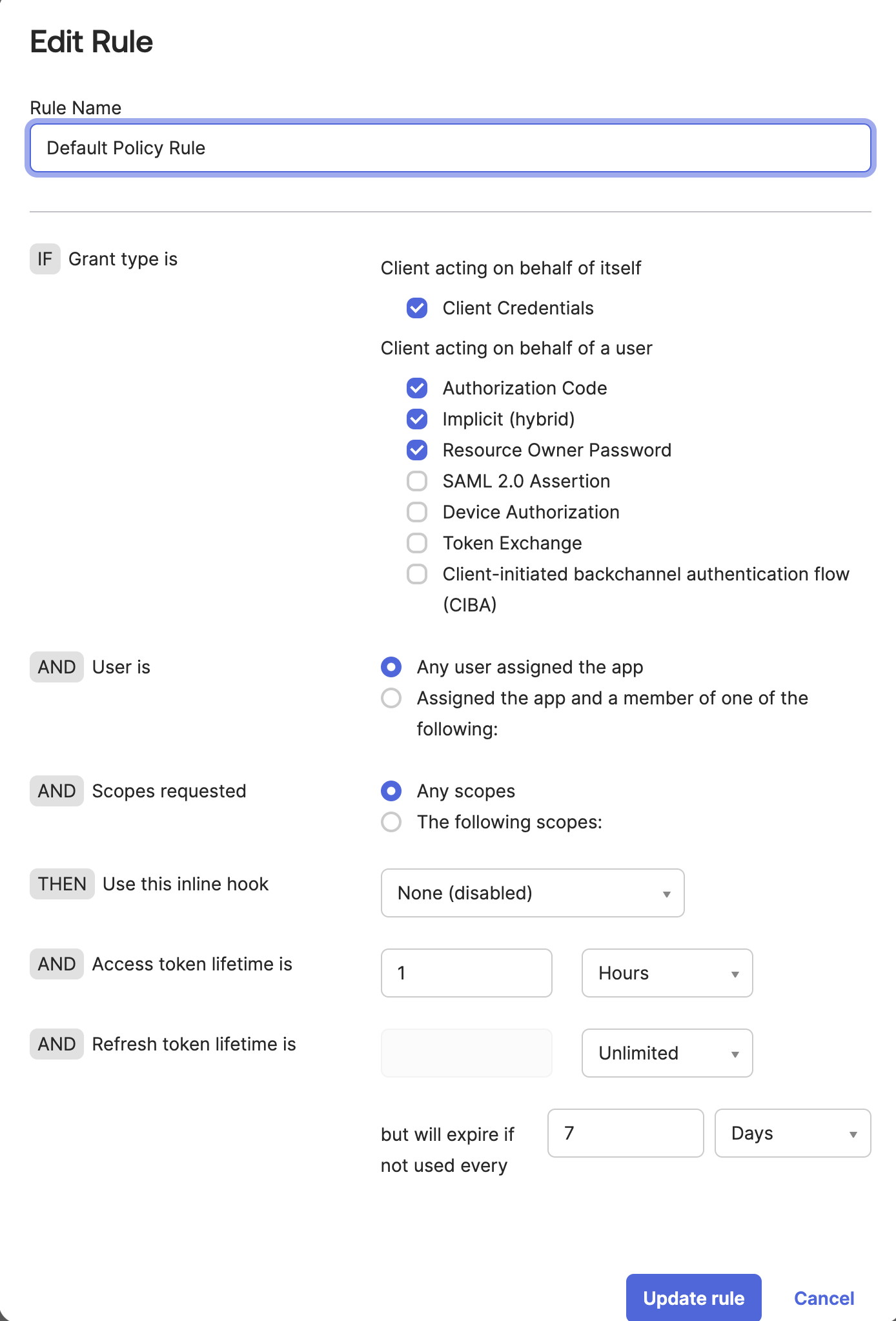Disable the Implicit (hybrid) checkbox
896x1321 pixels.
pos(417,419)
